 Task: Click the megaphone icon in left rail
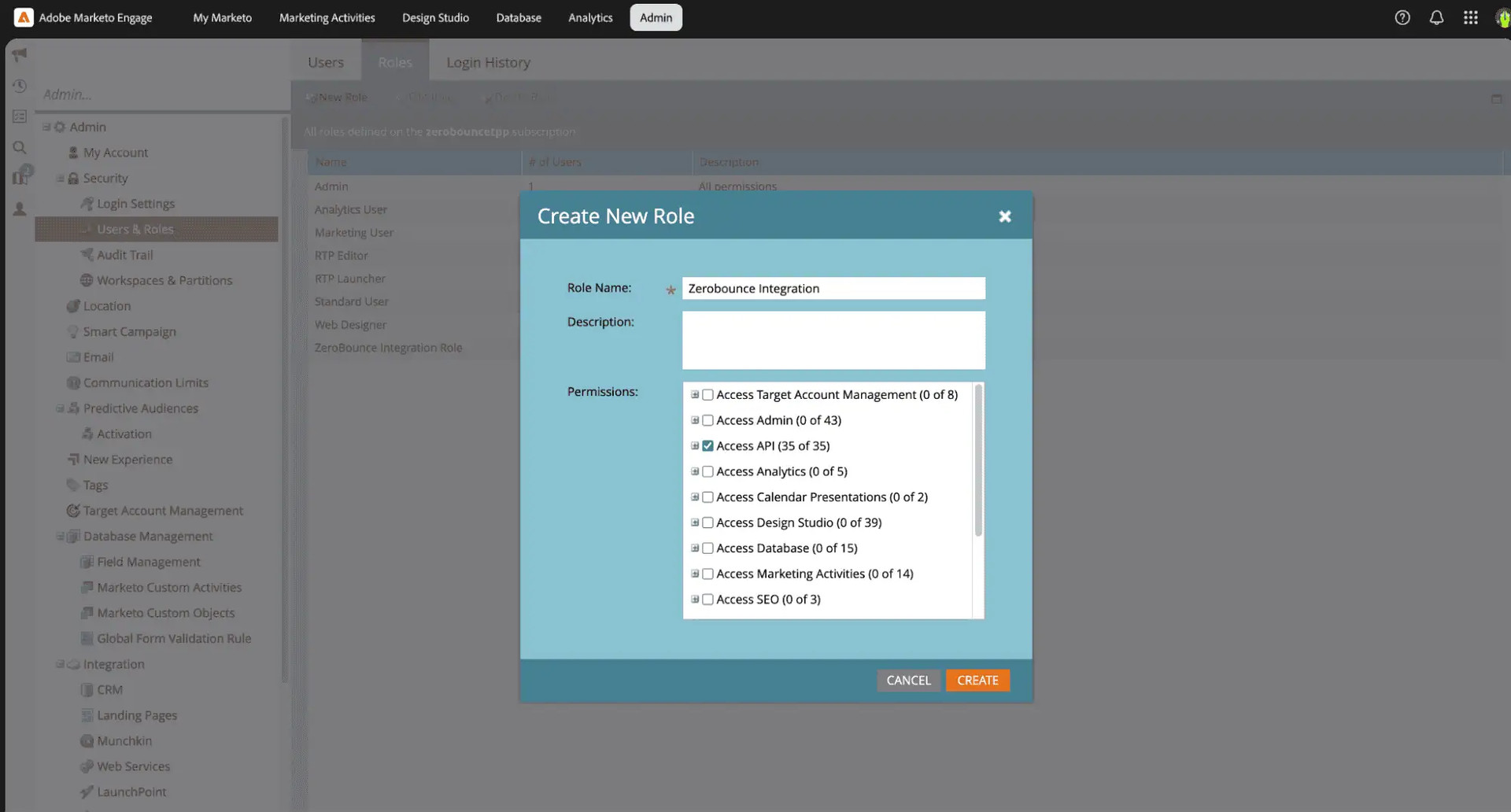(x=20, y=54)
